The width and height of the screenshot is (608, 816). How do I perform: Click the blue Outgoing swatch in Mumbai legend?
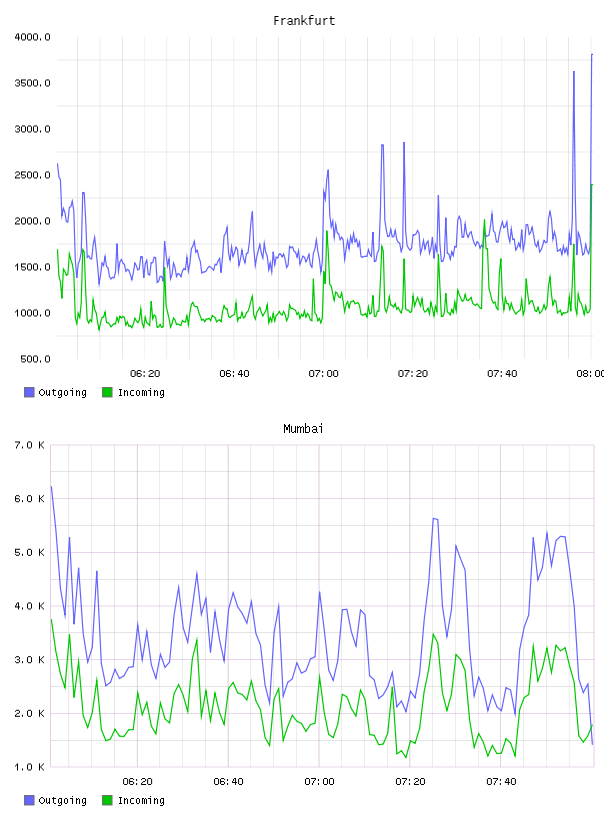(x=29, y=800)
